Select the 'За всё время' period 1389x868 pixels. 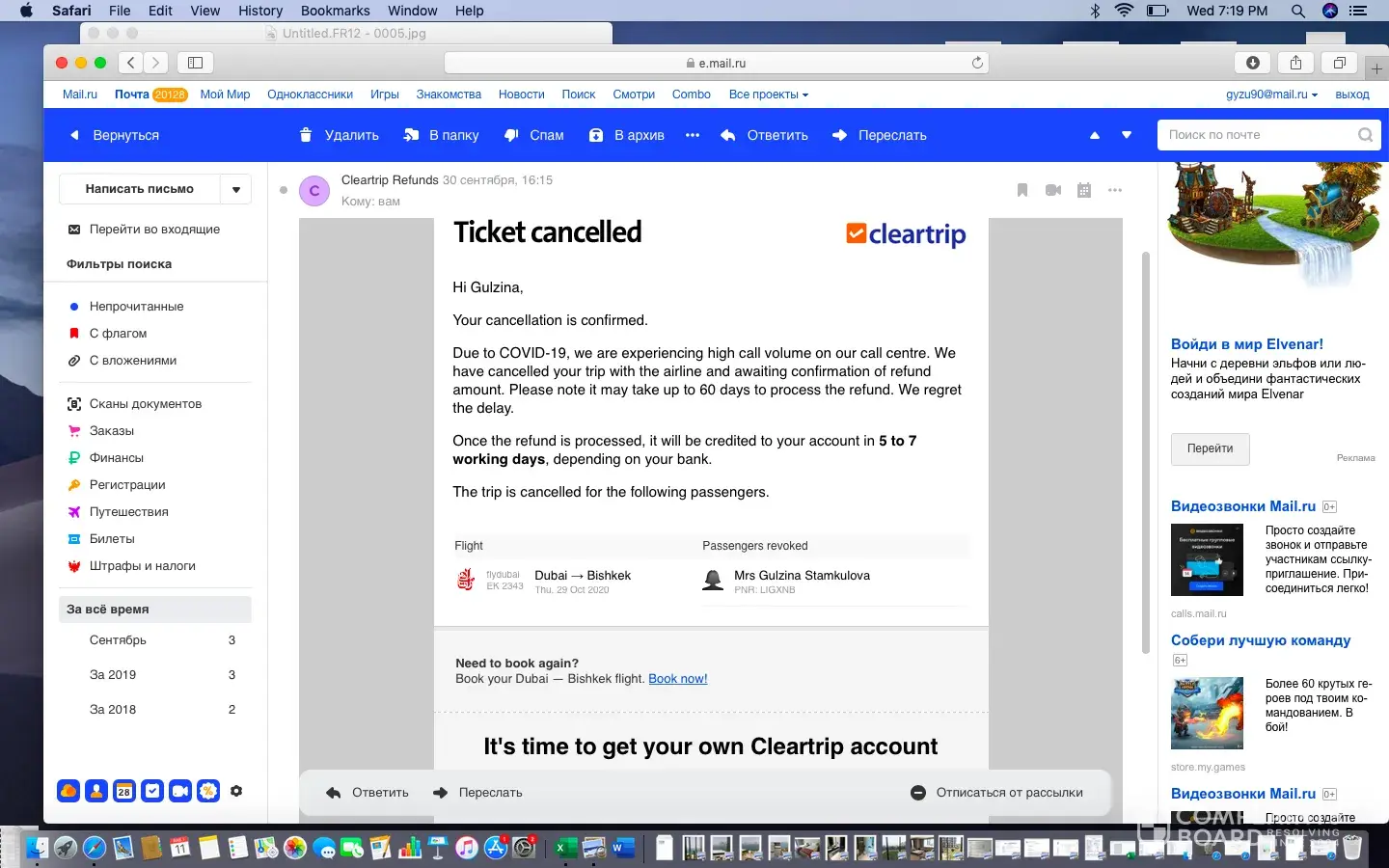click(155, 610)
